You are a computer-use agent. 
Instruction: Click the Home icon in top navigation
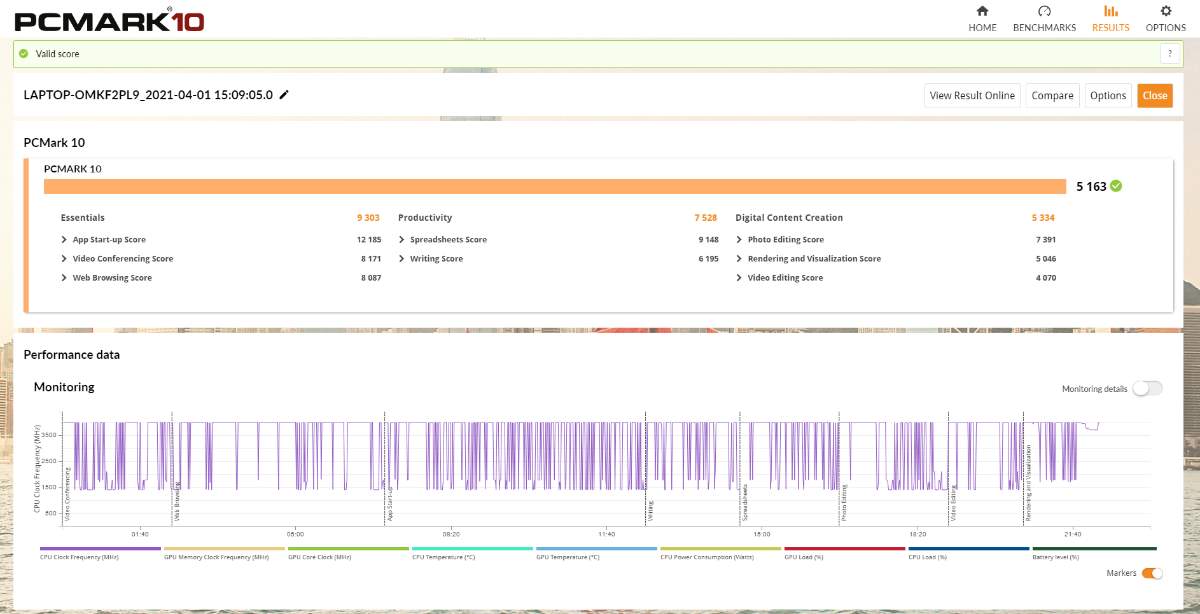pos(982,12)
